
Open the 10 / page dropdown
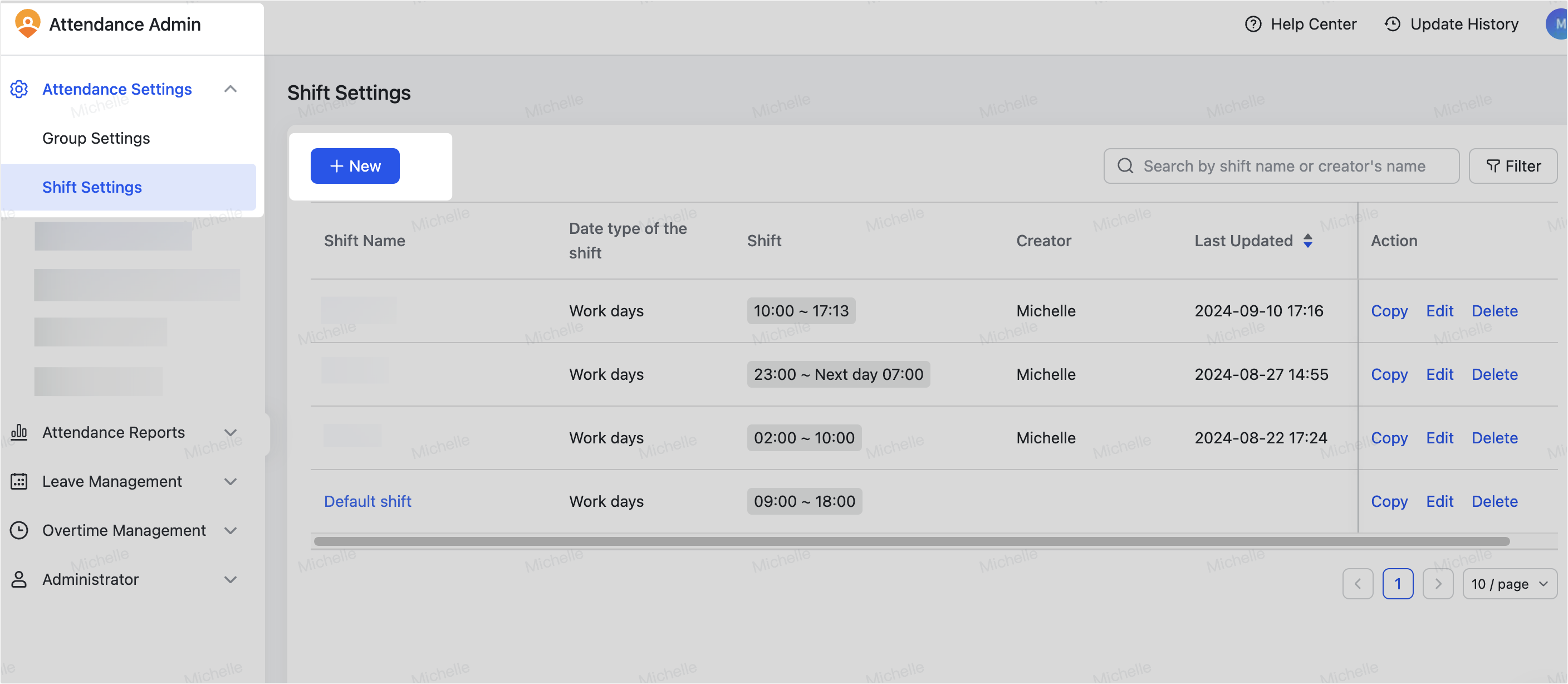pos(1510,584)
